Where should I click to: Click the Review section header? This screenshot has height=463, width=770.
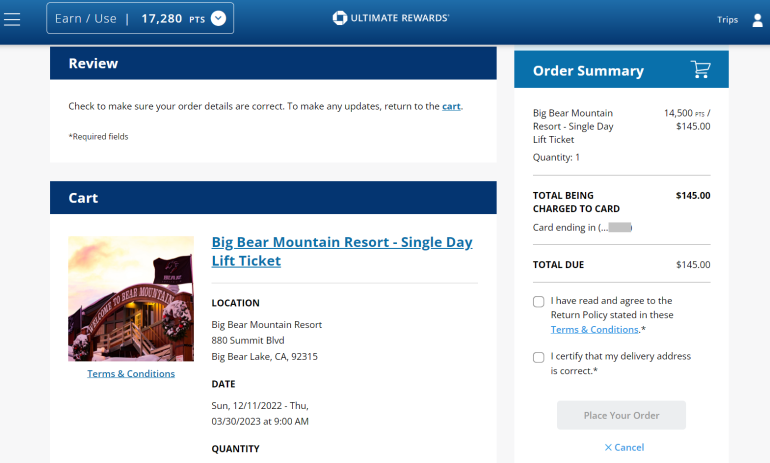(273, 63)
